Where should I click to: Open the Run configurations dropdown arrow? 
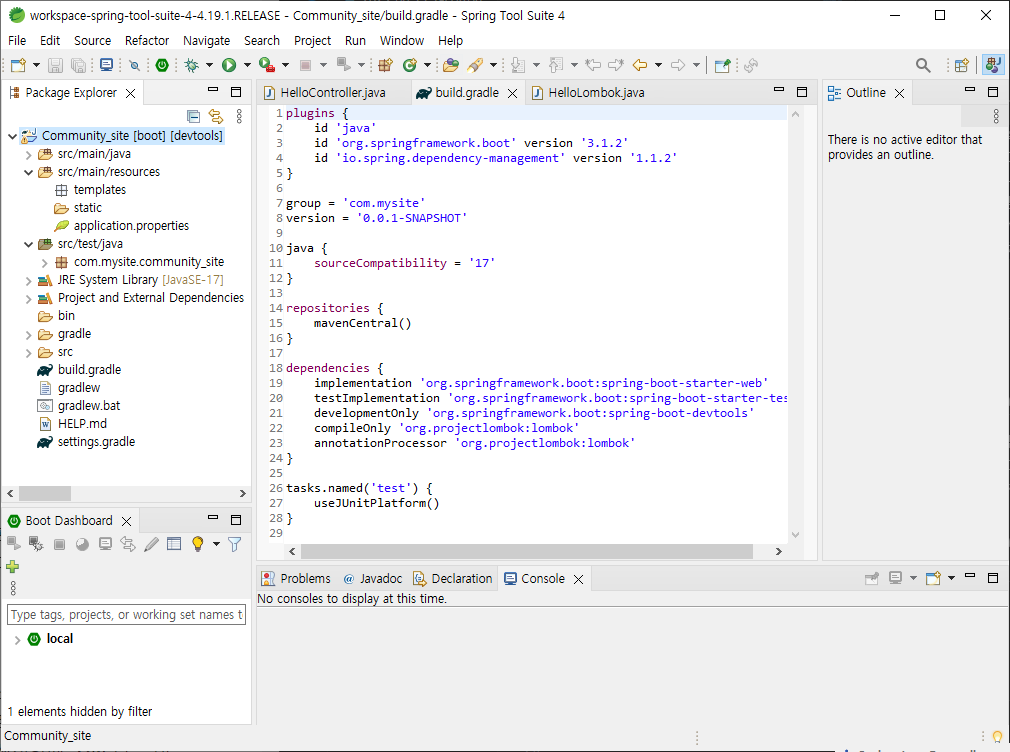point(247,65)
